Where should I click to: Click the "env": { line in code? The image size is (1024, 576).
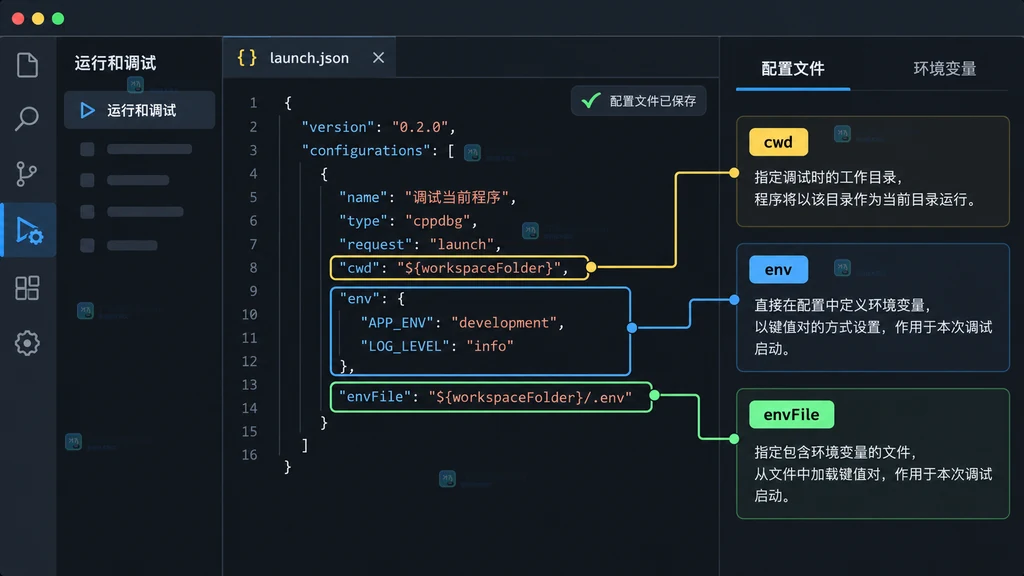click(372, 298)
